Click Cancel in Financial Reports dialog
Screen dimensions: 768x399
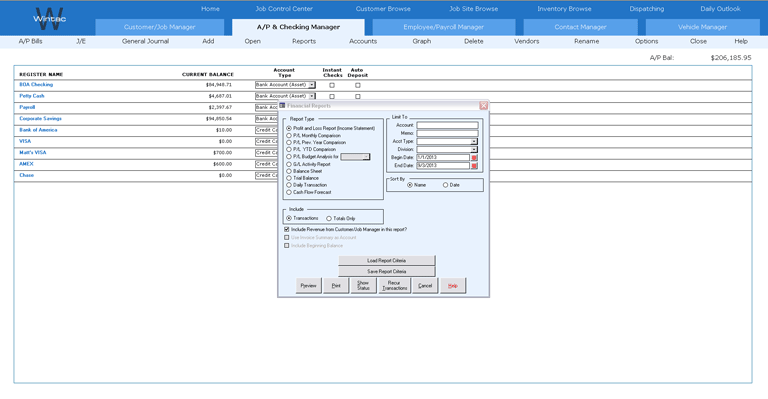pyautogui.click(x=425, y=285)
